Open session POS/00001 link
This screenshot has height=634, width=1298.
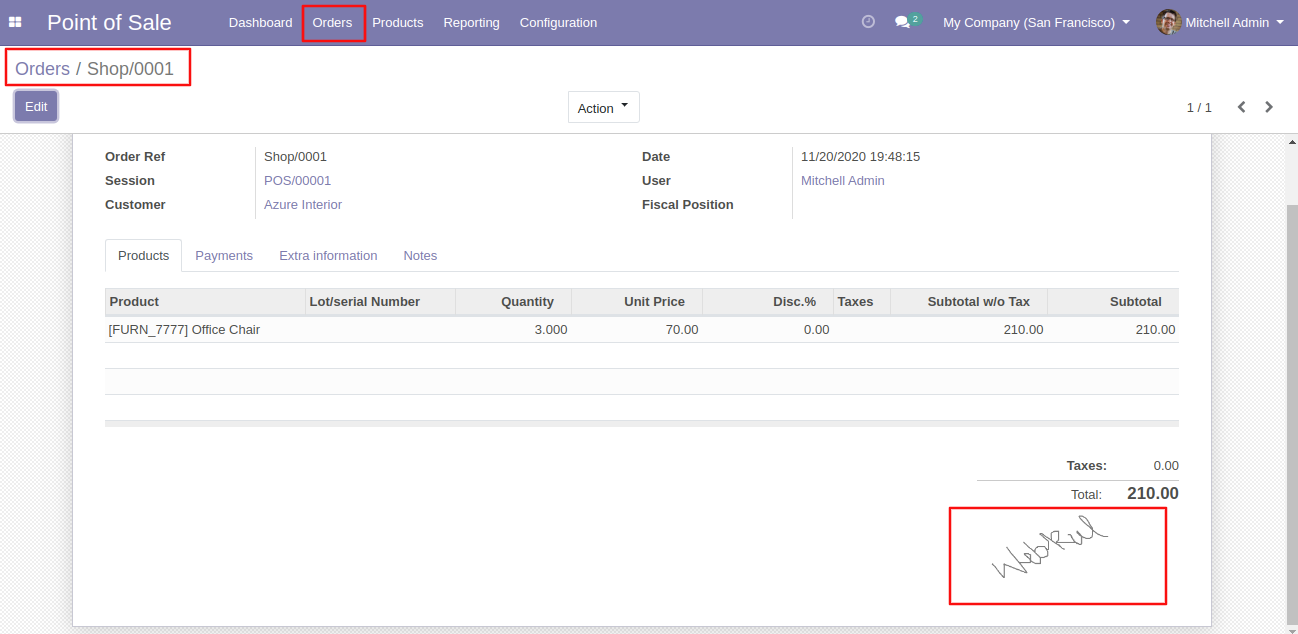point(297,181)
